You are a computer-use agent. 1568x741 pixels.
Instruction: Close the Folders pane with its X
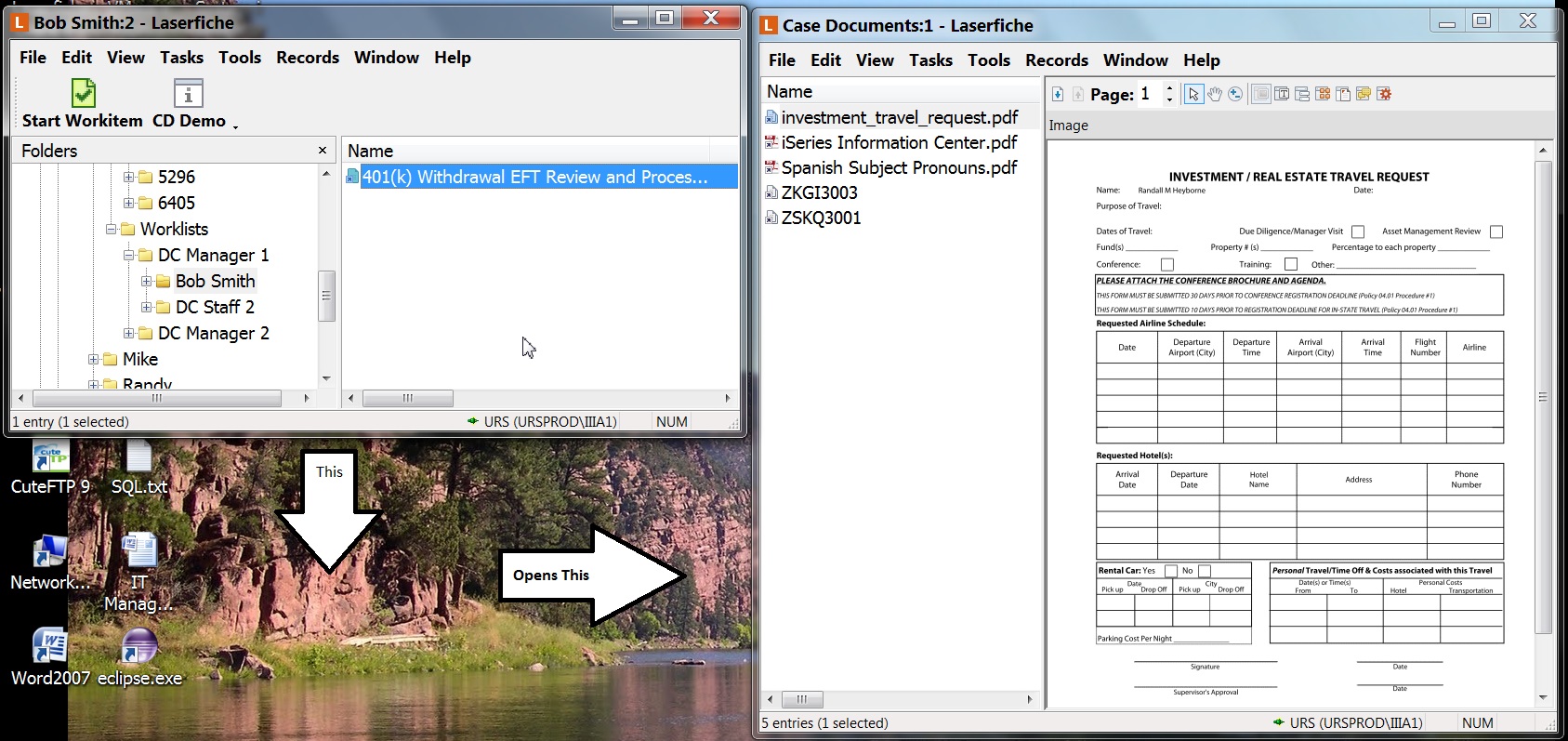click(323, 151)
